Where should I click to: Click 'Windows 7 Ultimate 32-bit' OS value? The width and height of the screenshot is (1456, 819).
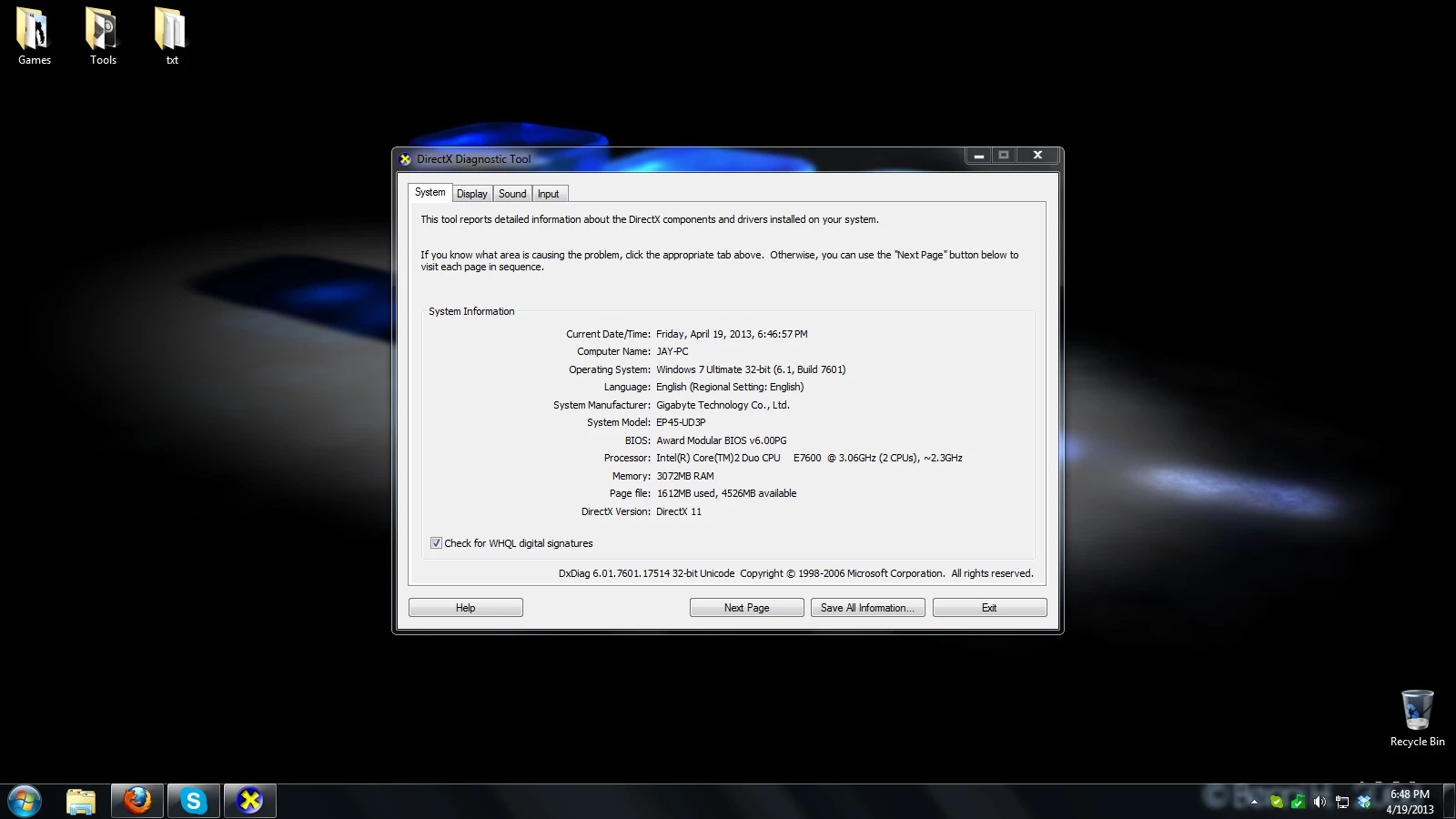[751, 369]
